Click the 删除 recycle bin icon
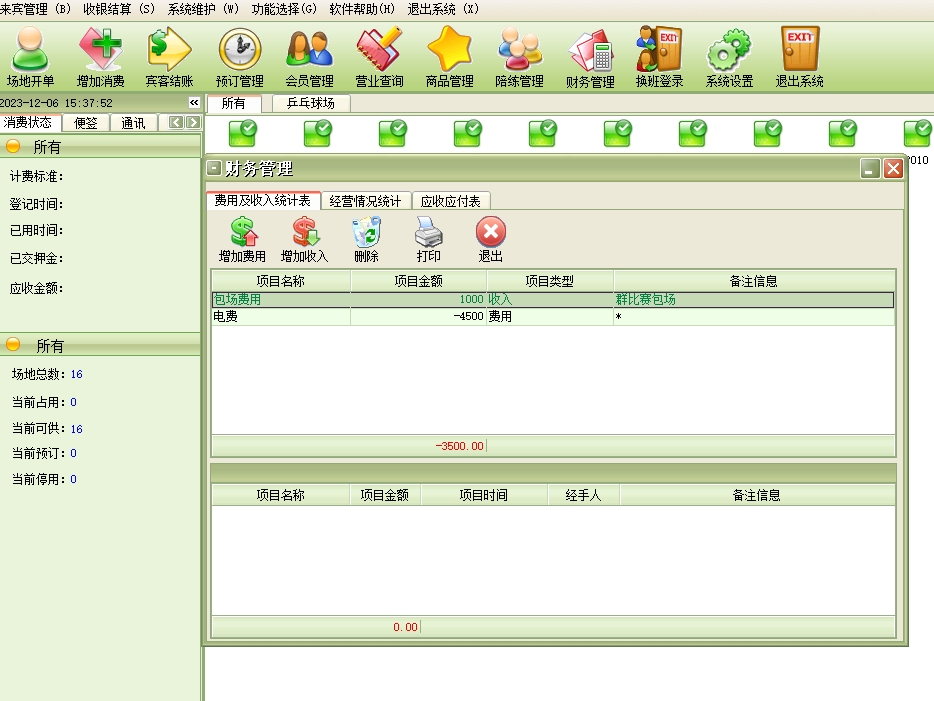The image size is (934, 701). click(x=366, y=240)
